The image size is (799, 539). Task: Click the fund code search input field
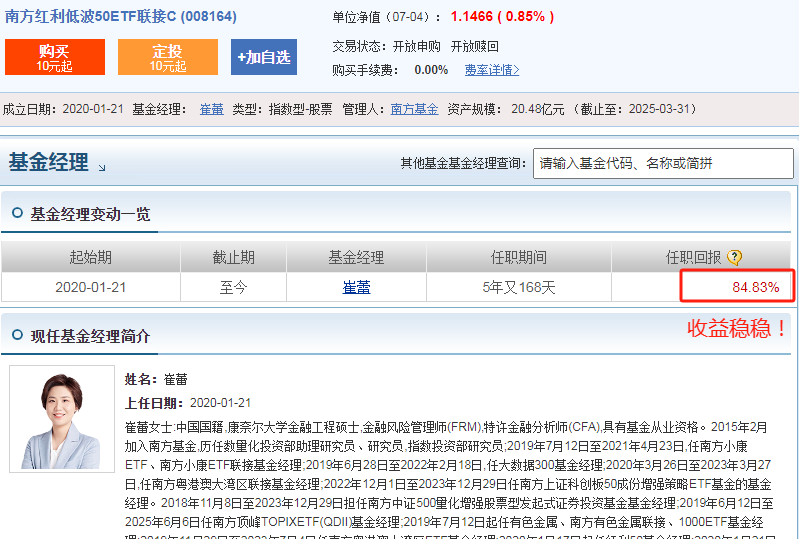(x=663, y=164)
